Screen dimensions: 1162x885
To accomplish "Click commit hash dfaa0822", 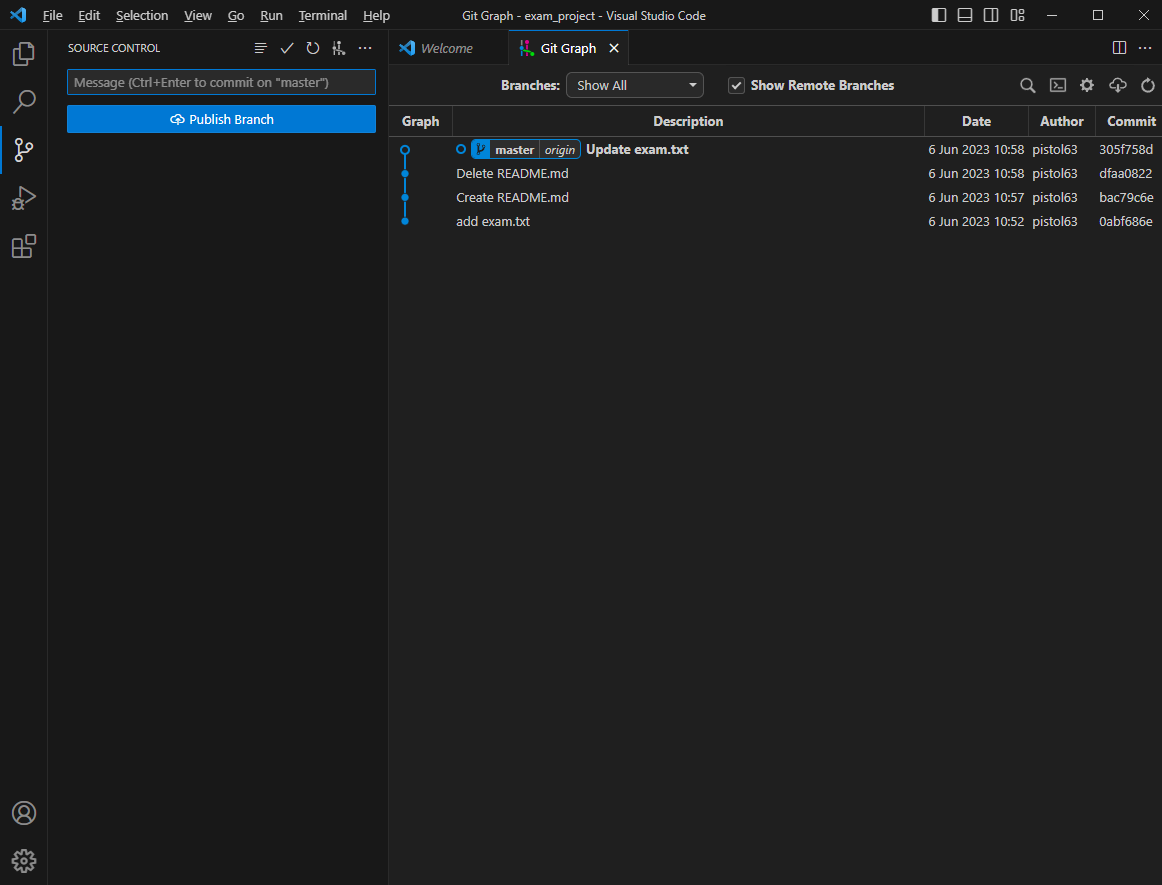I will pos(1125,173).
